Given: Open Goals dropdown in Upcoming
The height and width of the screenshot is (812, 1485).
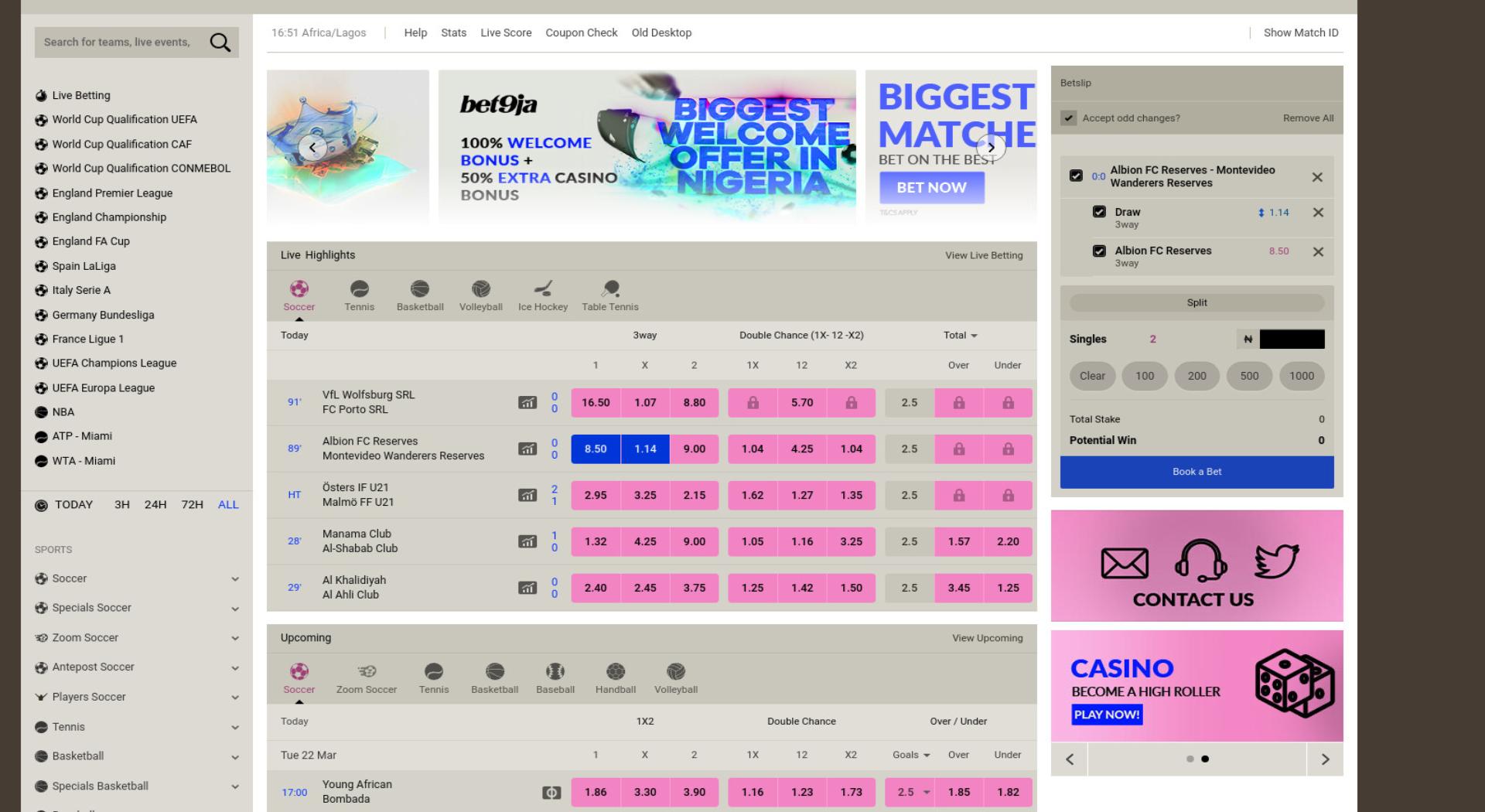Looking at the screenshot, I should pos(911,755).
